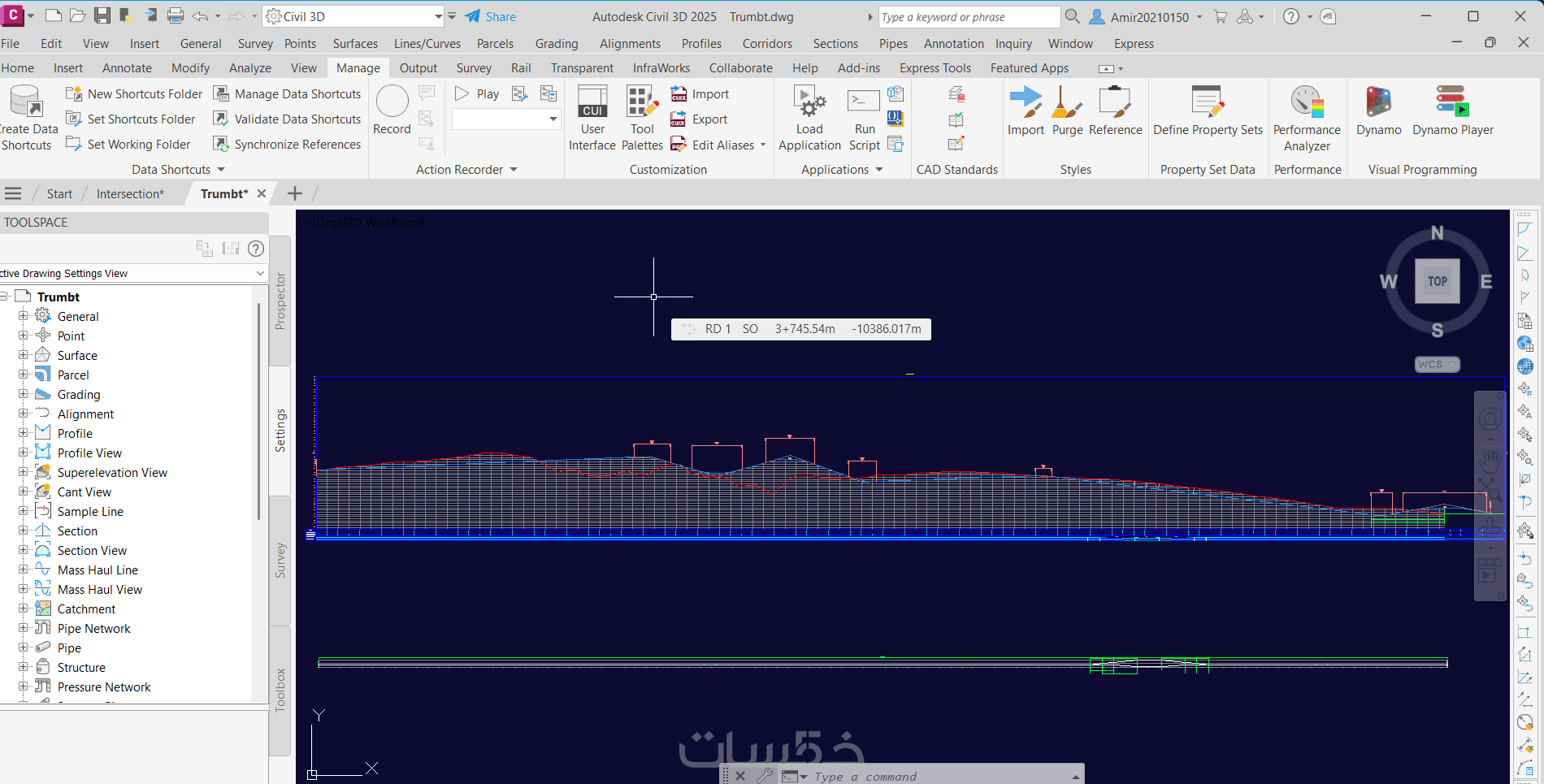The height and width of the screenshot is (784, 1544).
Task: Open the file tab hamburger menu
Action: click(13, 193)
